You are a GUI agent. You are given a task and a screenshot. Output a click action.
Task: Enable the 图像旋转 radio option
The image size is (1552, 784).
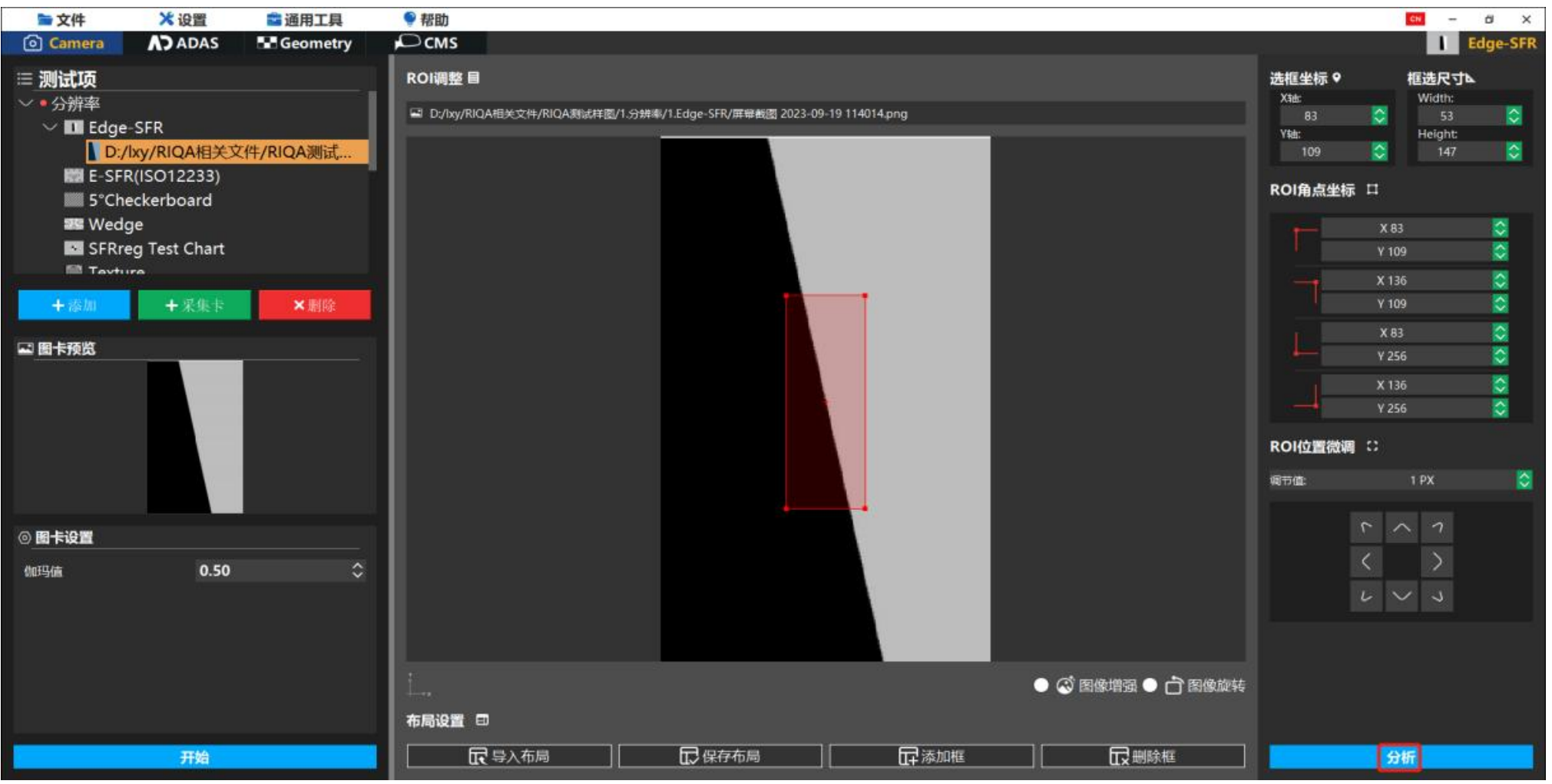pos(1150,685)
